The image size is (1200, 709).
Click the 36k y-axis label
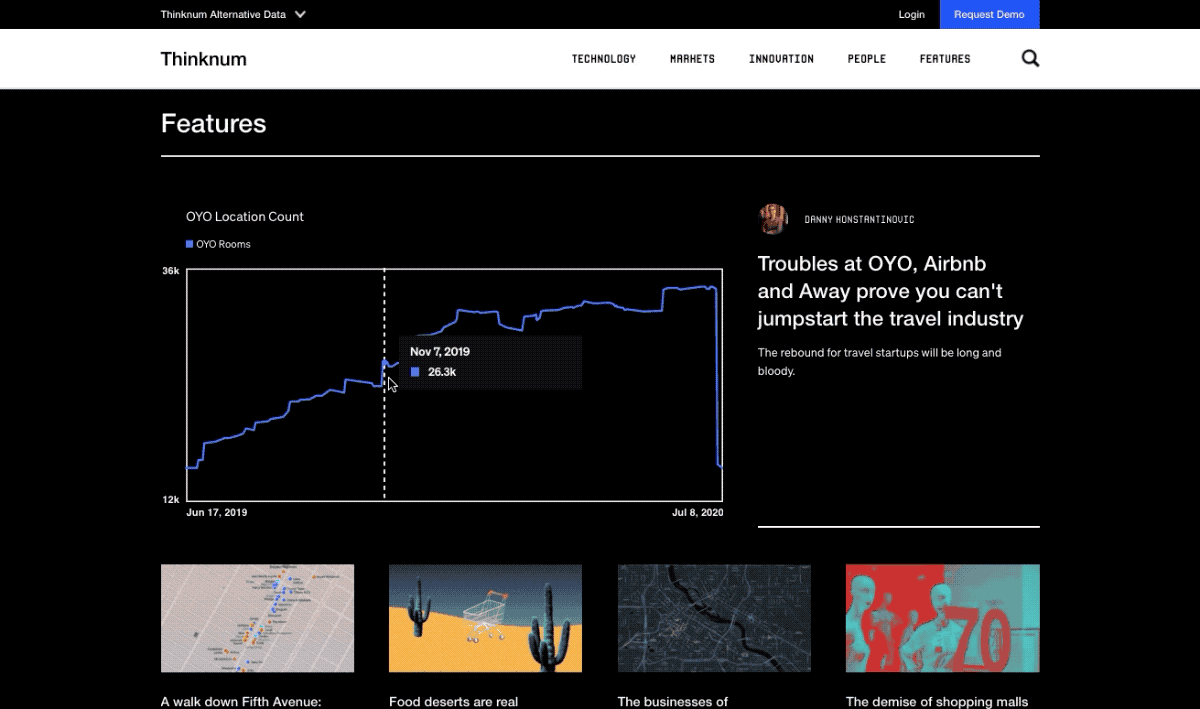(171, 271)
